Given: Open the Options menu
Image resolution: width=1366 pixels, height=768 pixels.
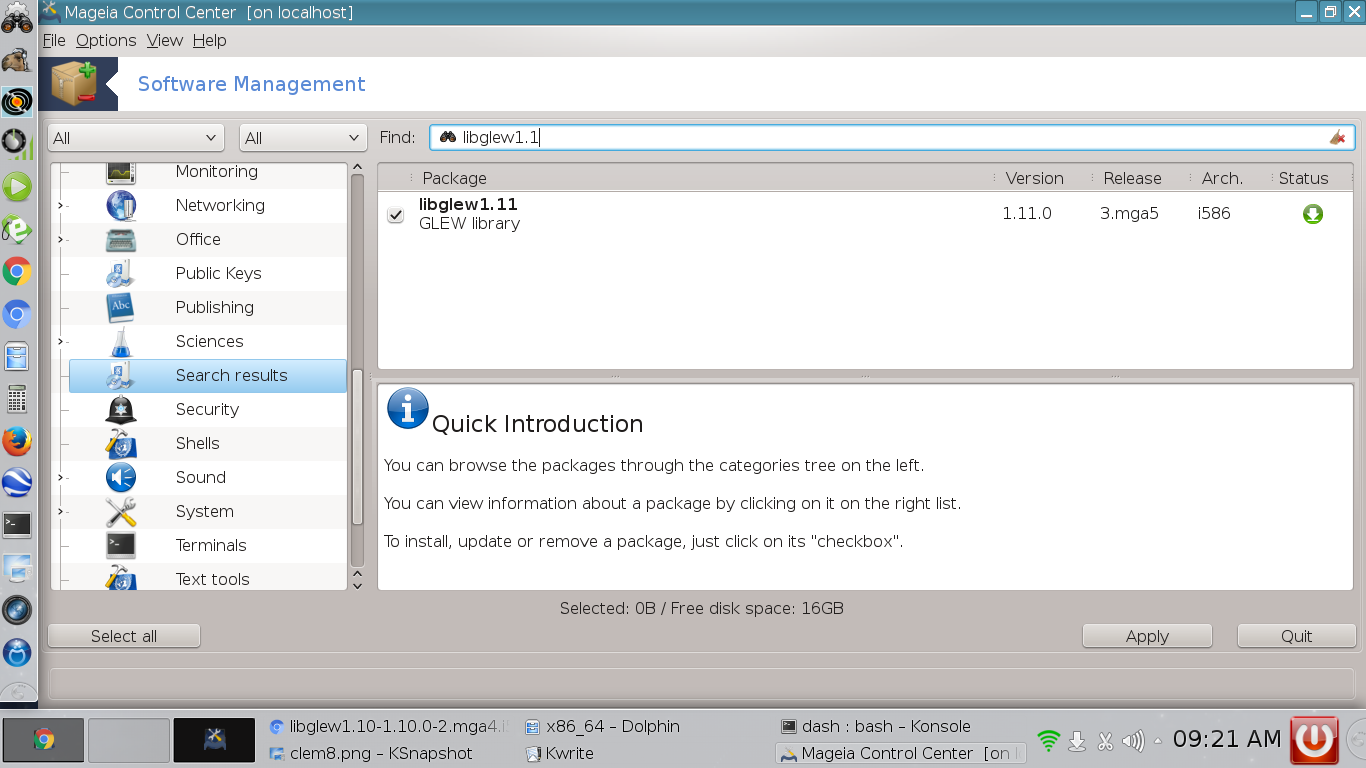Looking at the screenshot, I should click(x=106, y=40).
